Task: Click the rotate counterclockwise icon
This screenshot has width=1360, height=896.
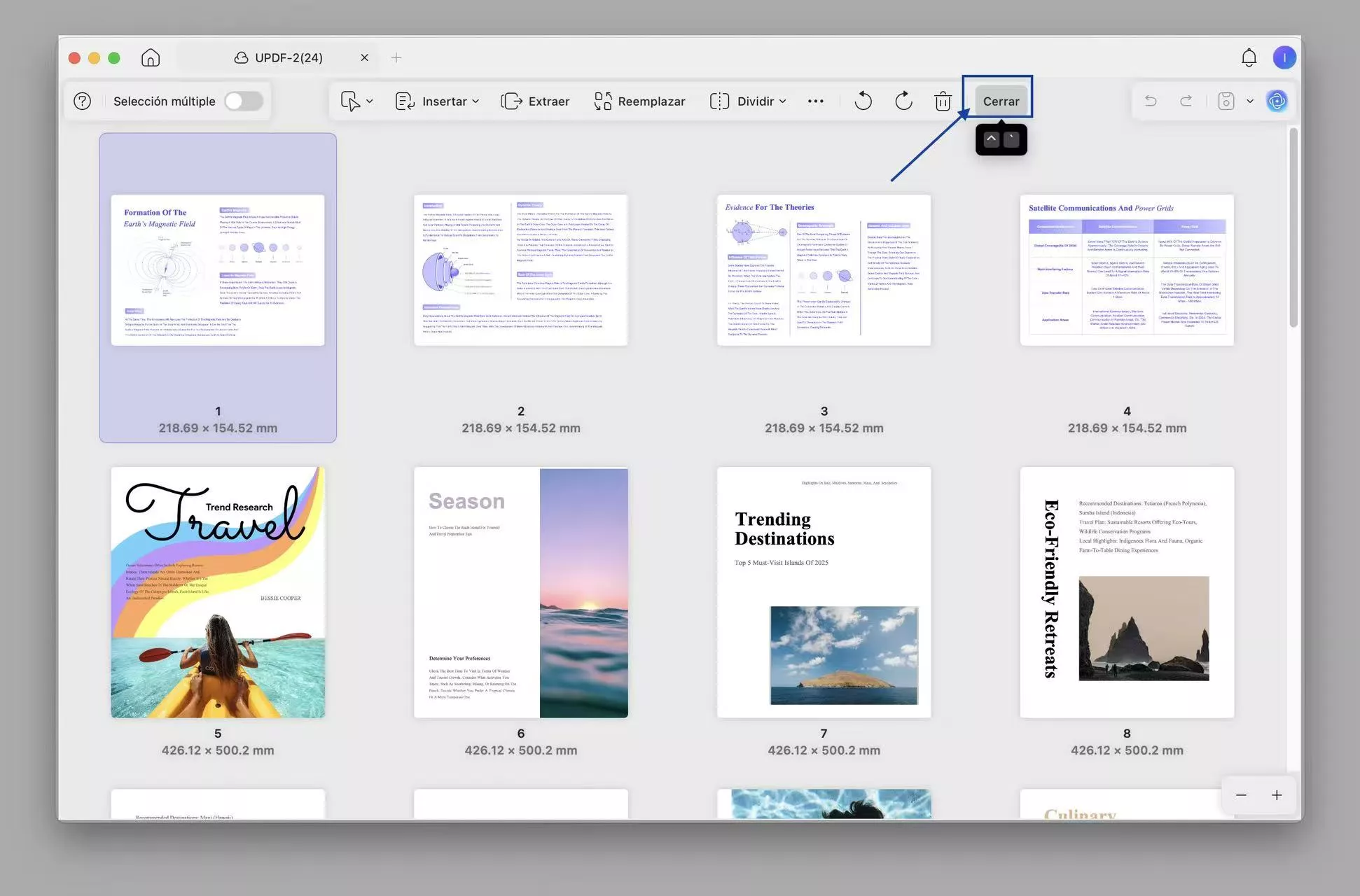Action: click(x=863, y=101)
